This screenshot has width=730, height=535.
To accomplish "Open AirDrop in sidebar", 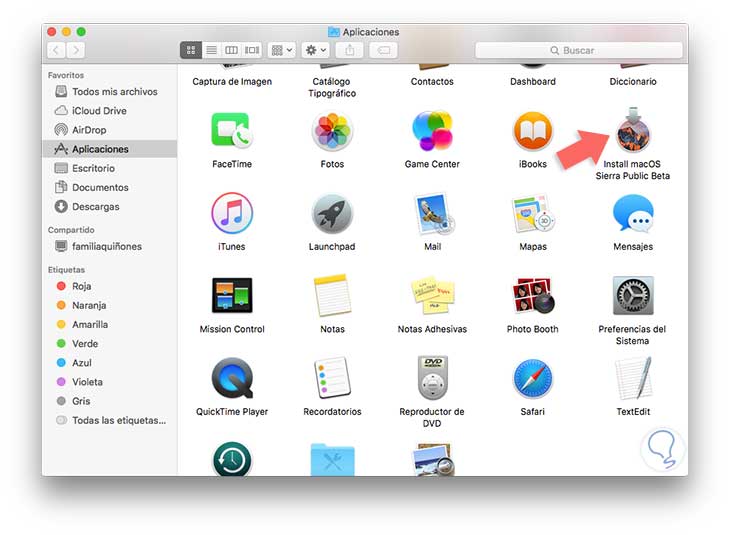I will coord(109,130).
